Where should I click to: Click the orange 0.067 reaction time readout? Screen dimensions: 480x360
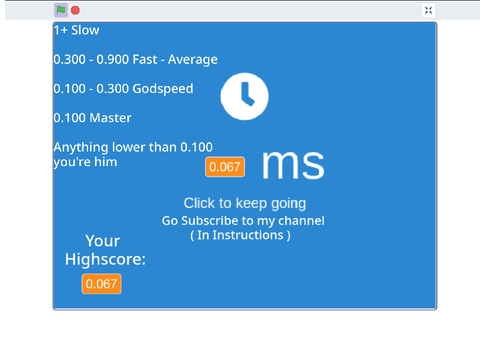[225, 167]
